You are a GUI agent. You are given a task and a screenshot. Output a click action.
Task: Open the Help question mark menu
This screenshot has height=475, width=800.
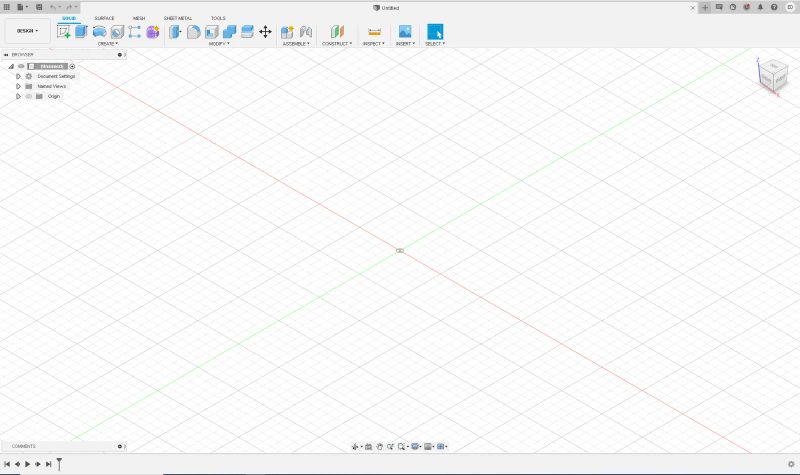click(774, 7)
